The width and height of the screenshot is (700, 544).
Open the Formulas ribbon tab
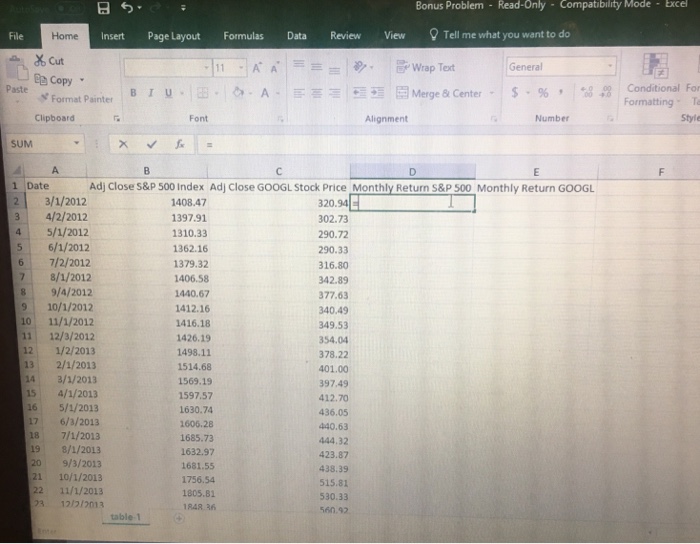[243, 36]
